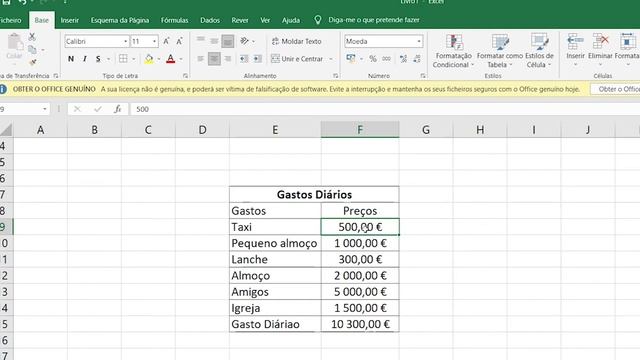Screen dimensions: 640x360
Task: Click the Select All corner triangle
Action: pyautogui.click(x=6, y=130)
